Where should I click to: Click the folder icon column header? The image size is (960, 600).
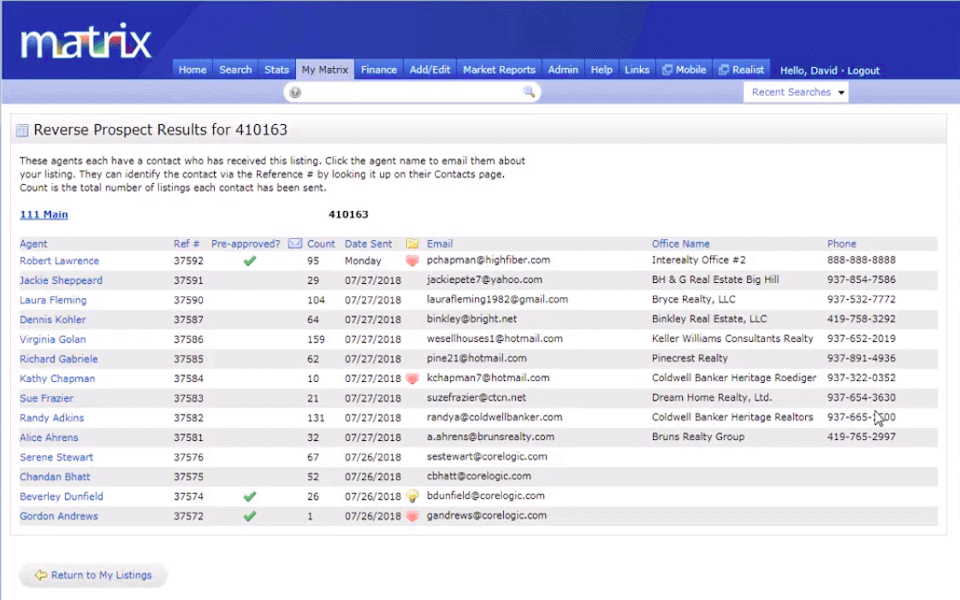[412, 244]
